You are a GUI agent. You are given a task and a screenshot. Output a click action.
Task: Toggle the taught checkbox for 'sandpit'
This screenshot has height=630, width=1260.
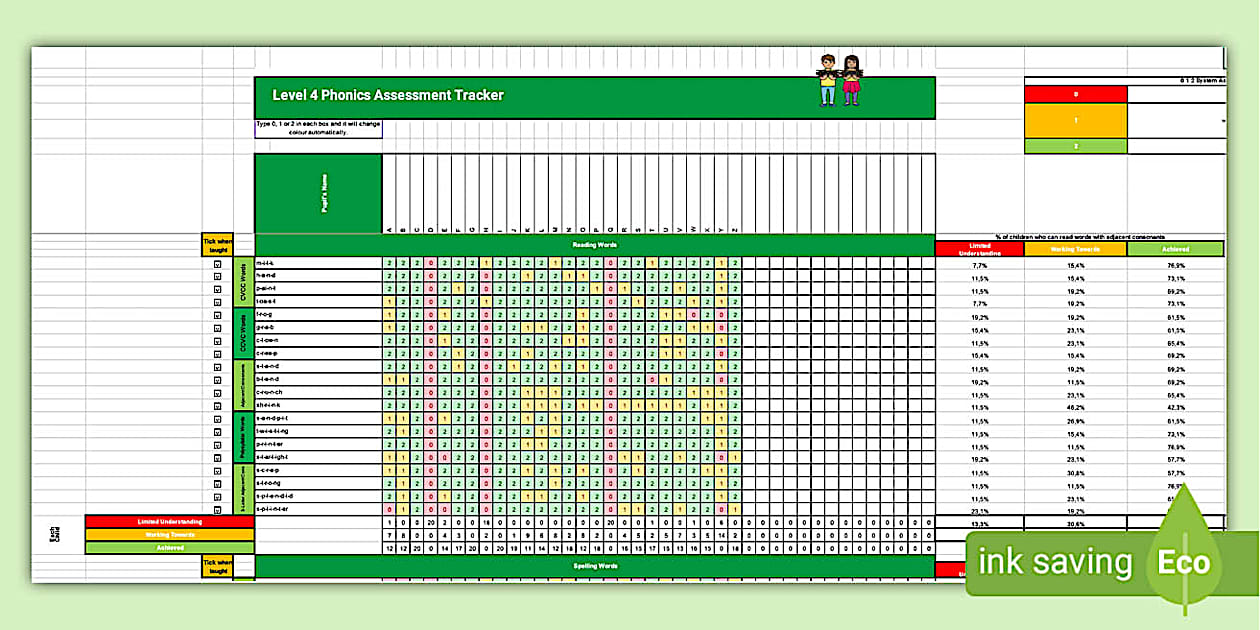coord(218,418)
